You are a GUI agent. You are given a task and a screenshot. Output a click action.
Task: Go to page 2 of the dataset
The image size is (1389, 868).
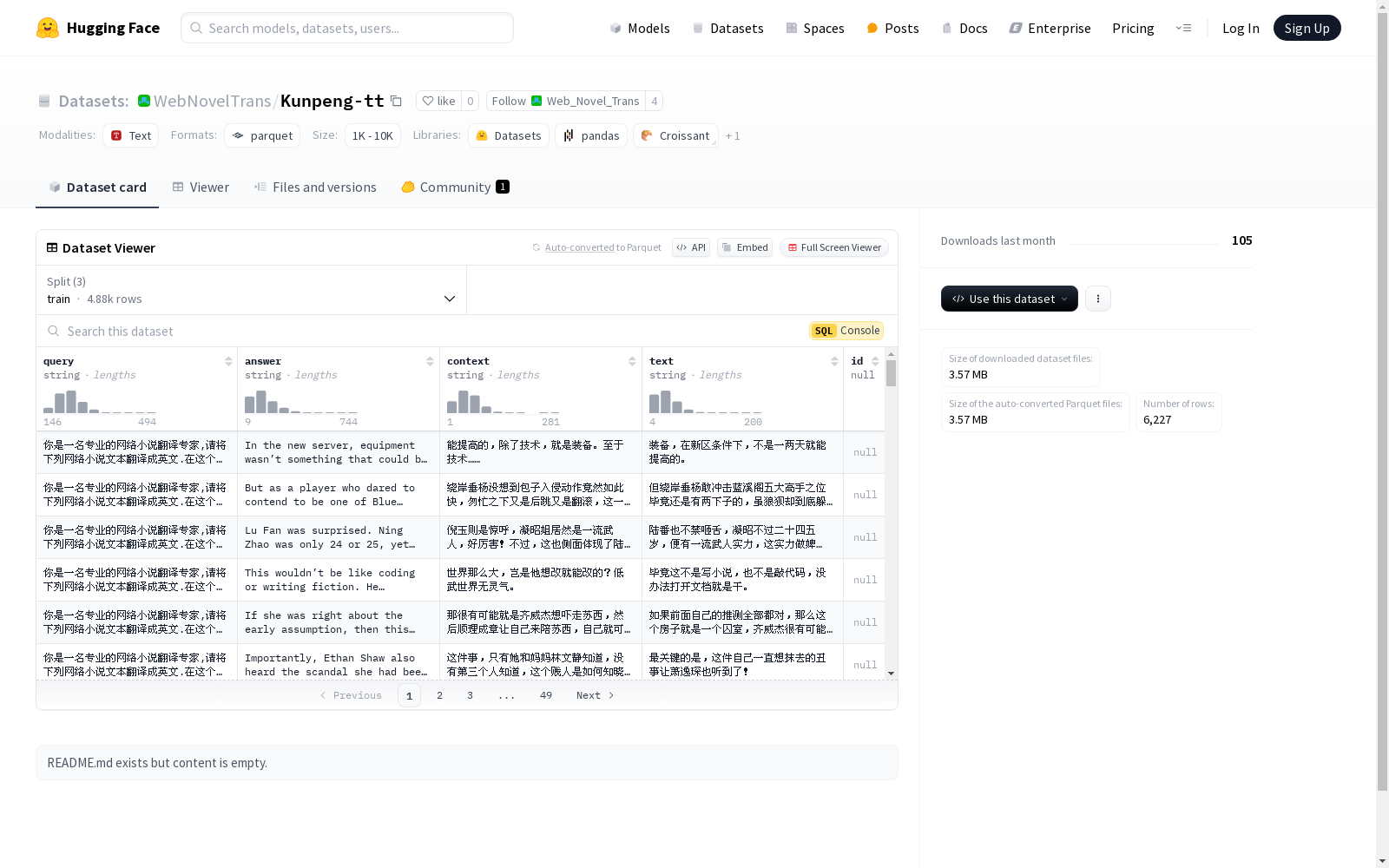click(x=440, y=695)
